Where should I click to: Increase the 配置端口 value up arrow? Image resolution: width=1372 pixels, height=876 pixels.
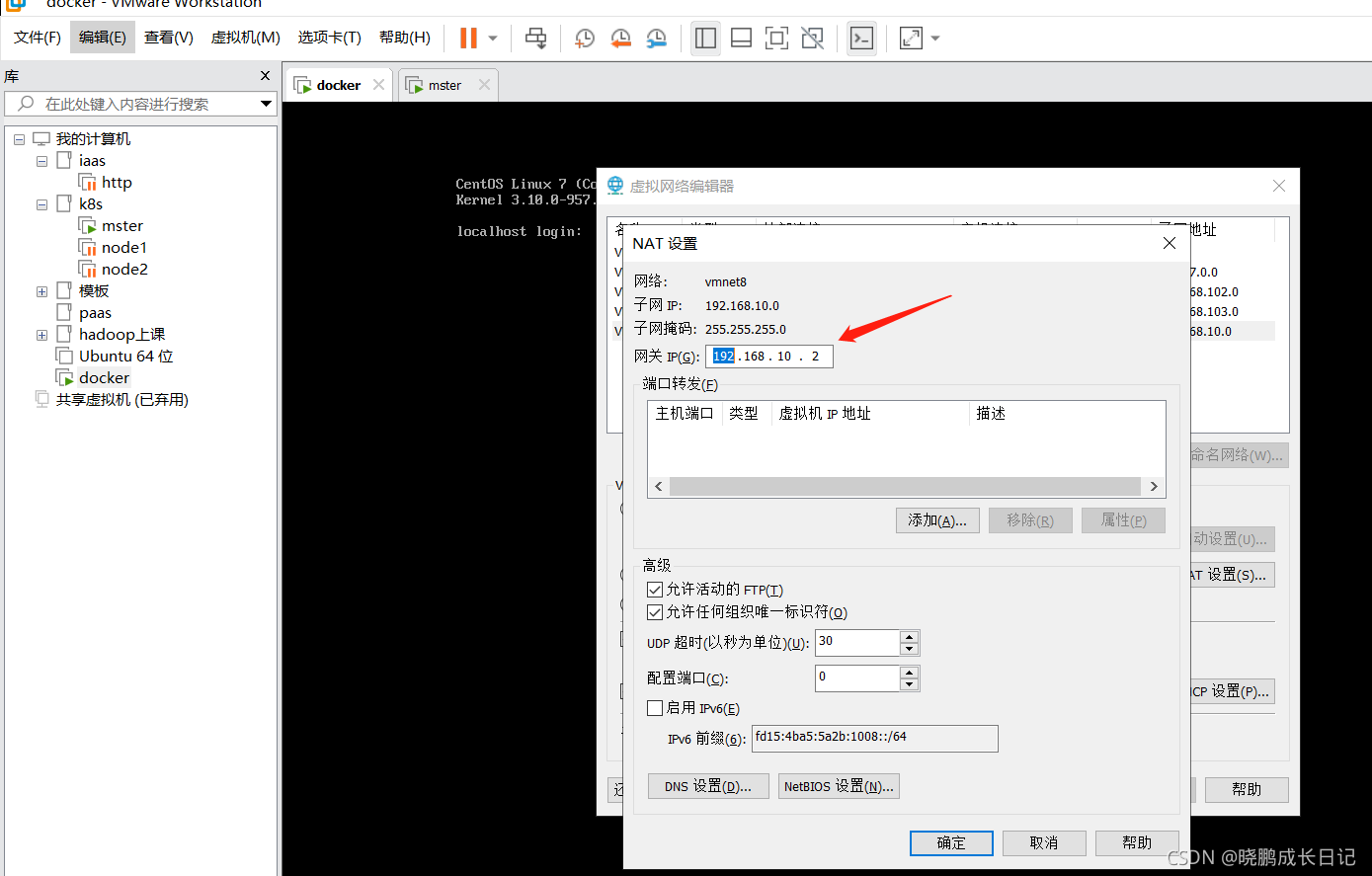(910, 672)
